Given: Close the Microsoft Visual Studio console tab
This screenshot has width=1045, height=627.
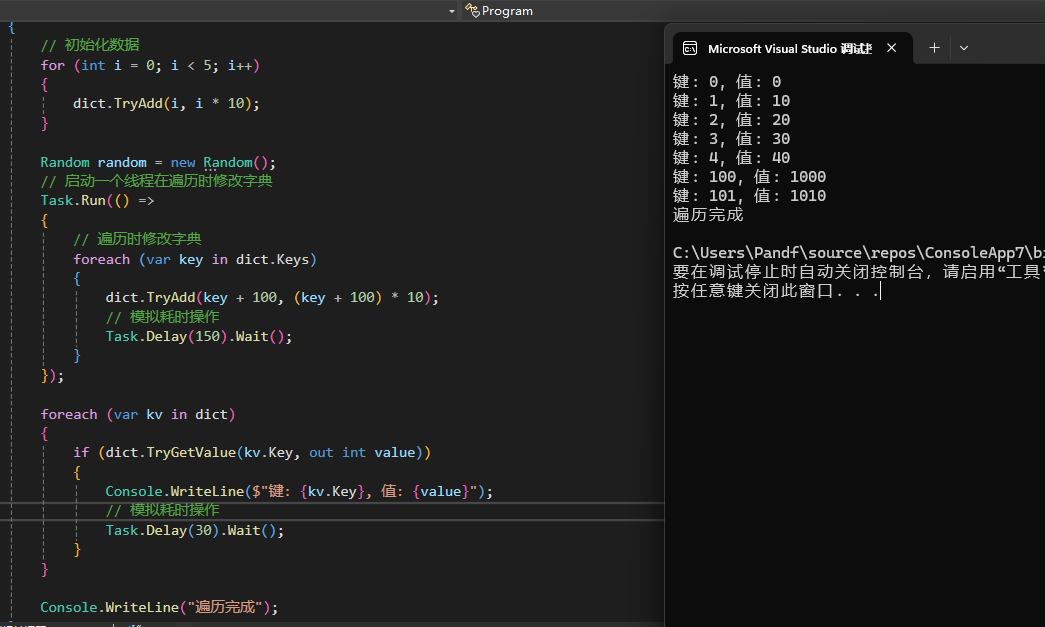Looking at the screenshot, I should (x=892, y=48).
